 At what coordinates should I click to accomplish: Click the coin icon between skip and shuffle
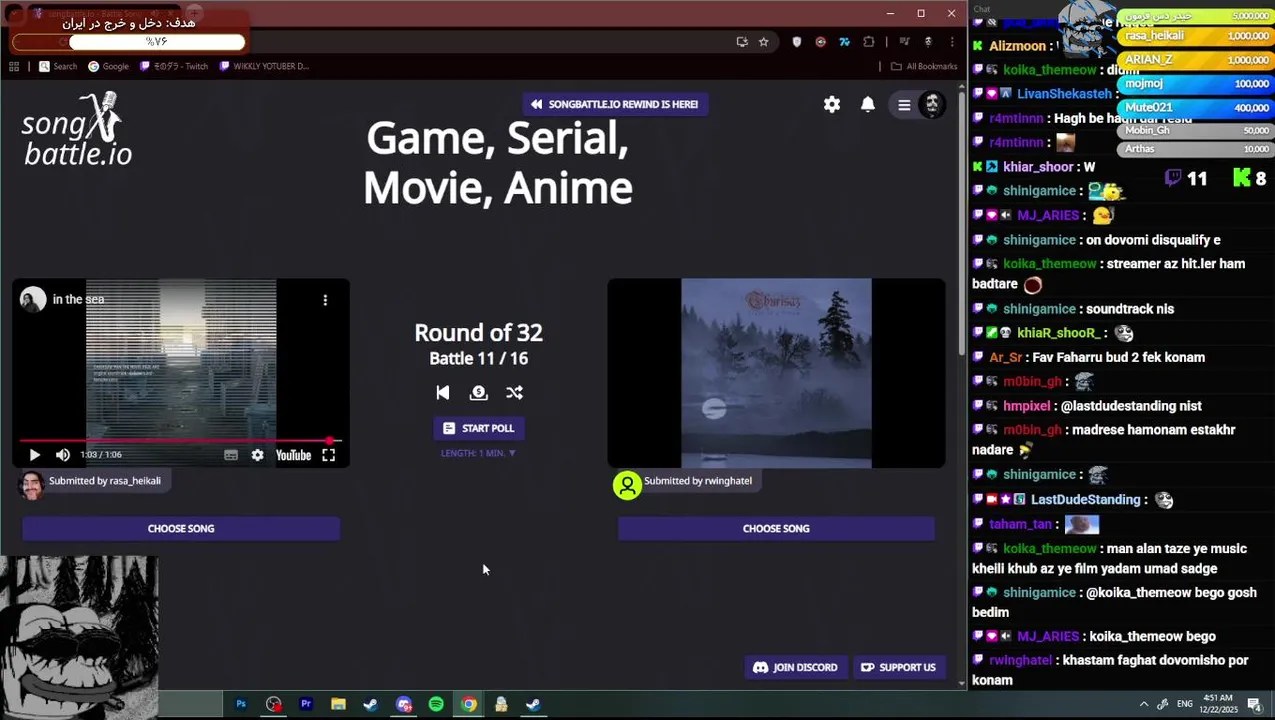coord(478,393)
